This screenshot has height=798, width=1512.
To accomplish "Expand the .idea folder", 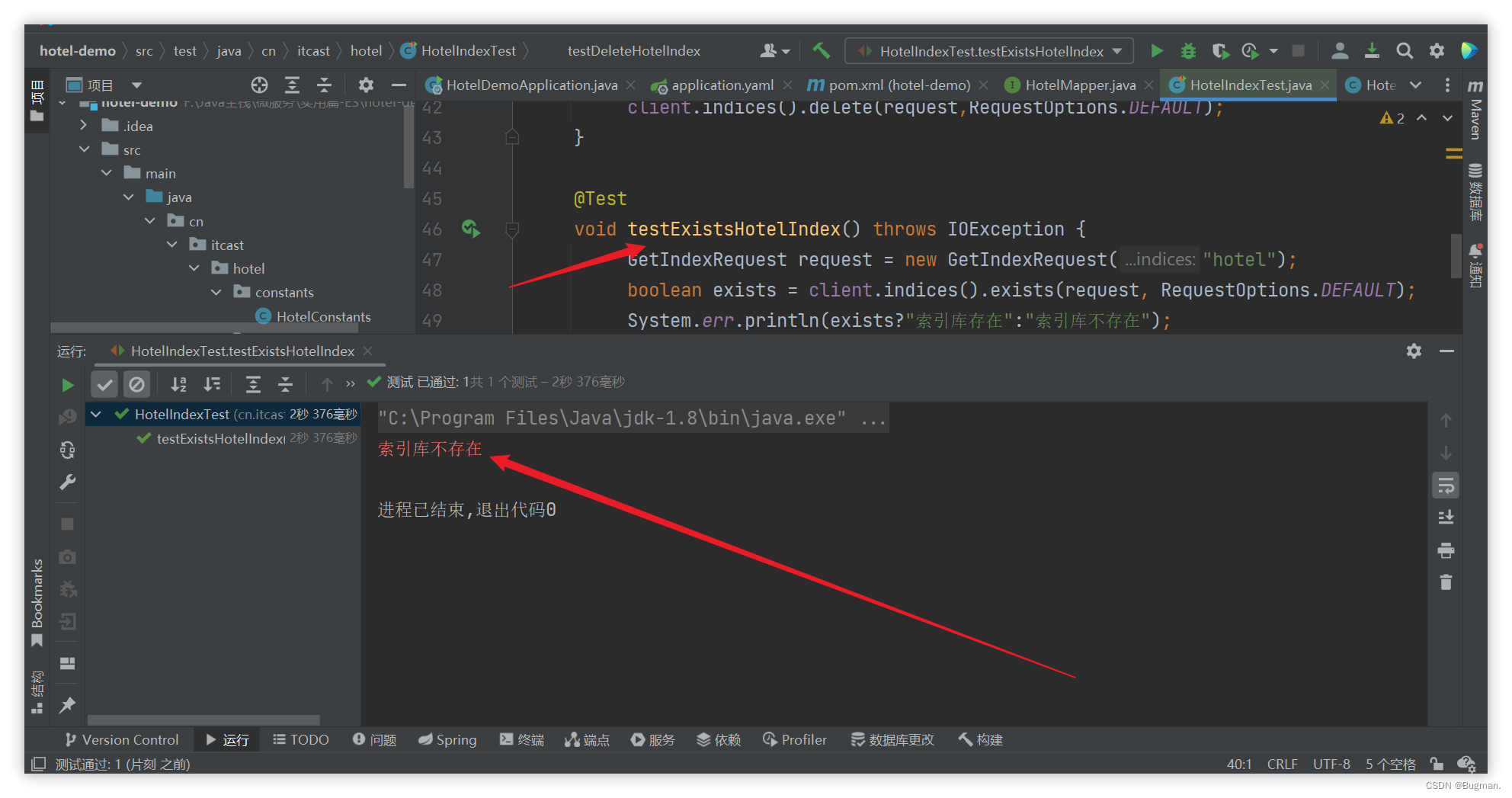I will point(84,125).
